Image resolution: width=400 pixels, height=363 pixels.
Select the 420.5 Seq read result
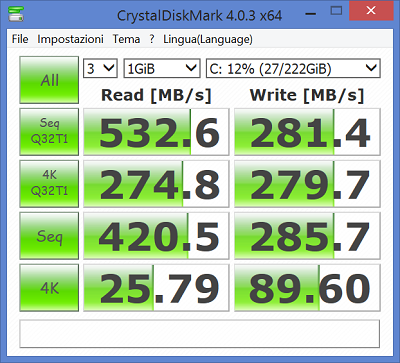[x=156, y=236]
